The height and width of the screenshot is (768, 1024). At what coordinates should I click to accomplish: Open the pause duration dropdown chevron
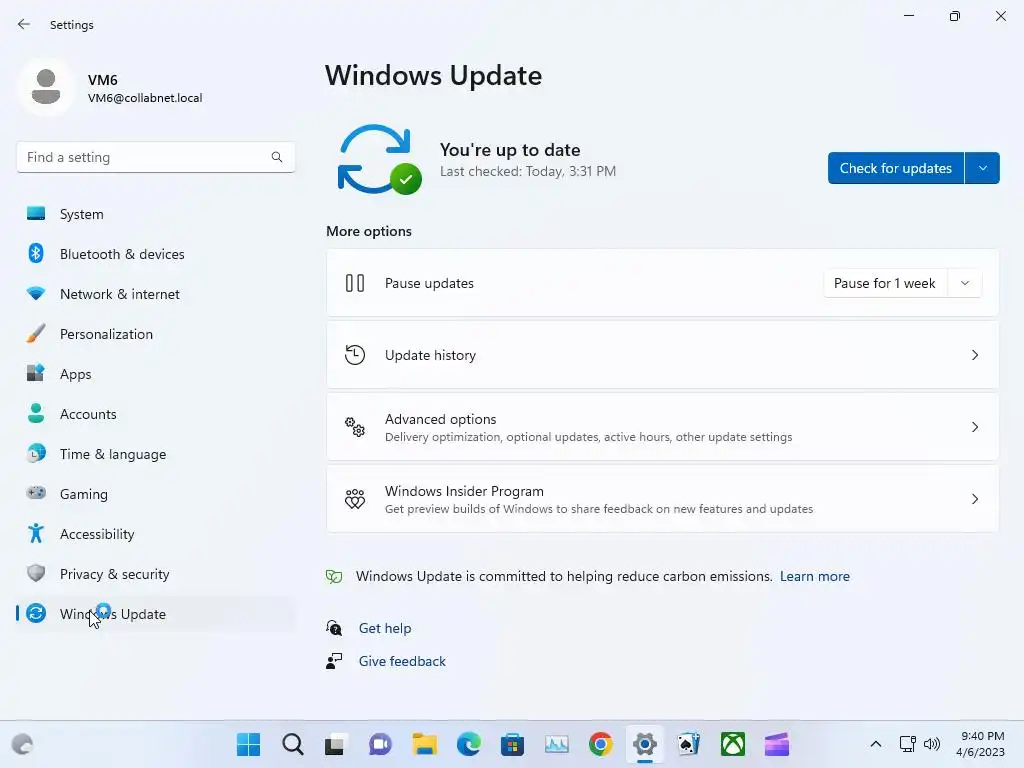click(x=965, y=283)
